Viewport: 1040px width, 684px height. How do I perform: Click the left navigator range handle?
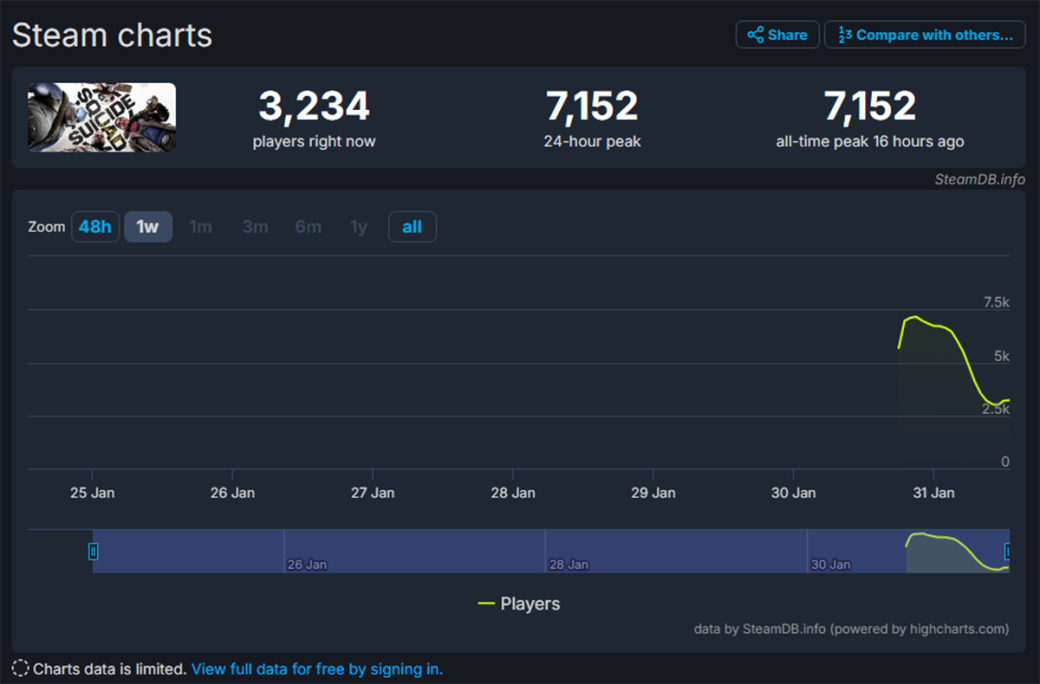coord(93,551)
